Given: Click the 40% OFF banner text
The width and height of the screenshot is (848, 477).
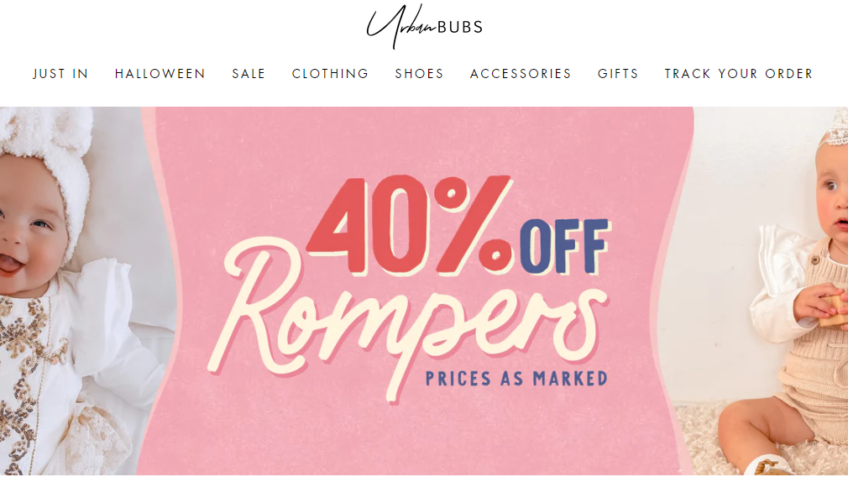Looking at the screenshot, I should point(459,224).
